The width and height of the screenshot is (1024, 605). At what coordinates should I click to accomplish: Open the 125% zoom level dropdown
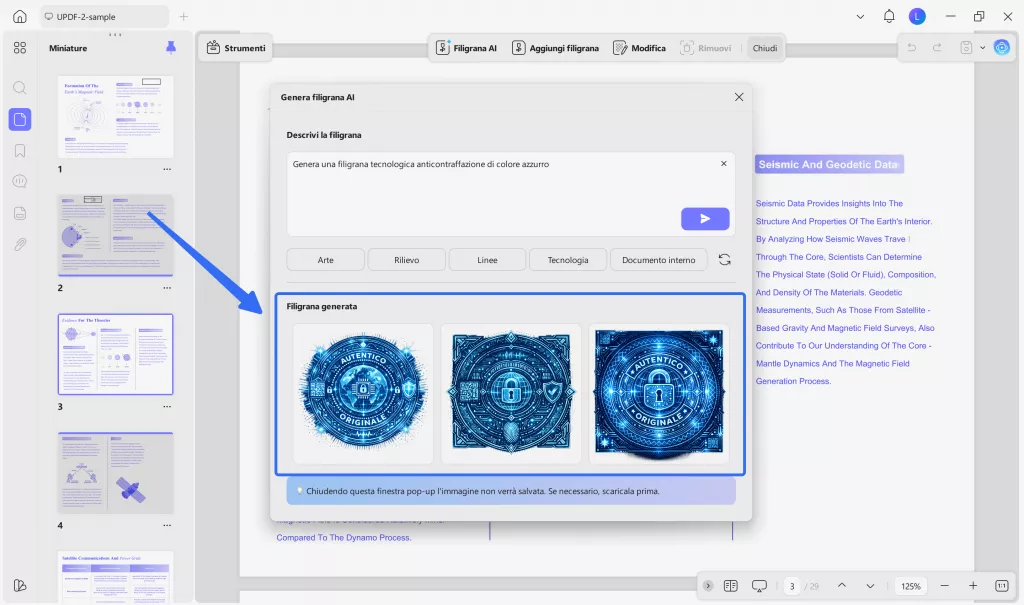tap(910, 586)
